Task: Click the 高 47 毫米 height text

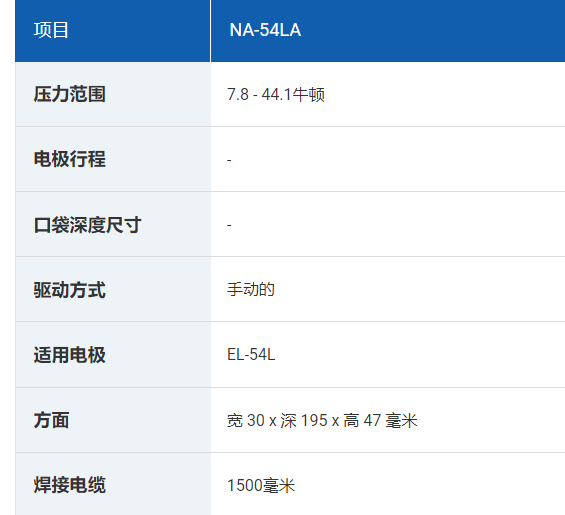Action: (380, 421)
